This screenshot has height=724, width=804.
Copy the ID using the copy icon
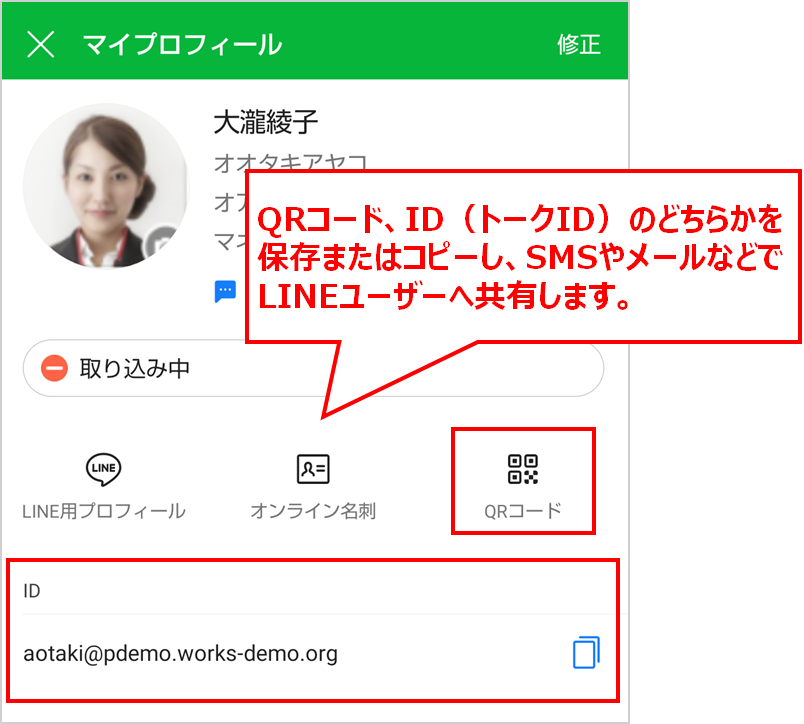(586, 653)
